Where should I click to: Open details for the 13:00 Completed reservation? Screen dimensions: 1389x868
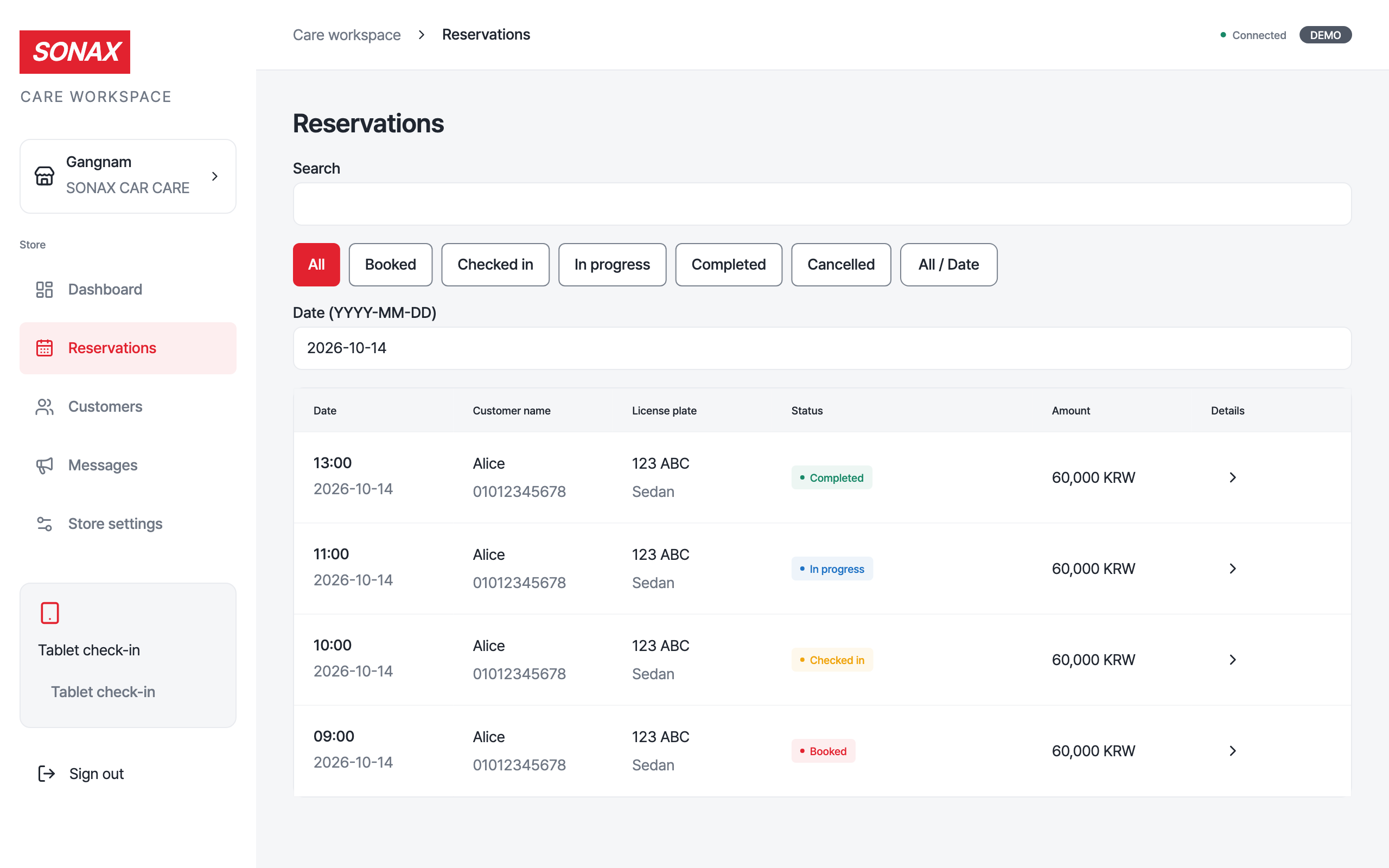1232,477
